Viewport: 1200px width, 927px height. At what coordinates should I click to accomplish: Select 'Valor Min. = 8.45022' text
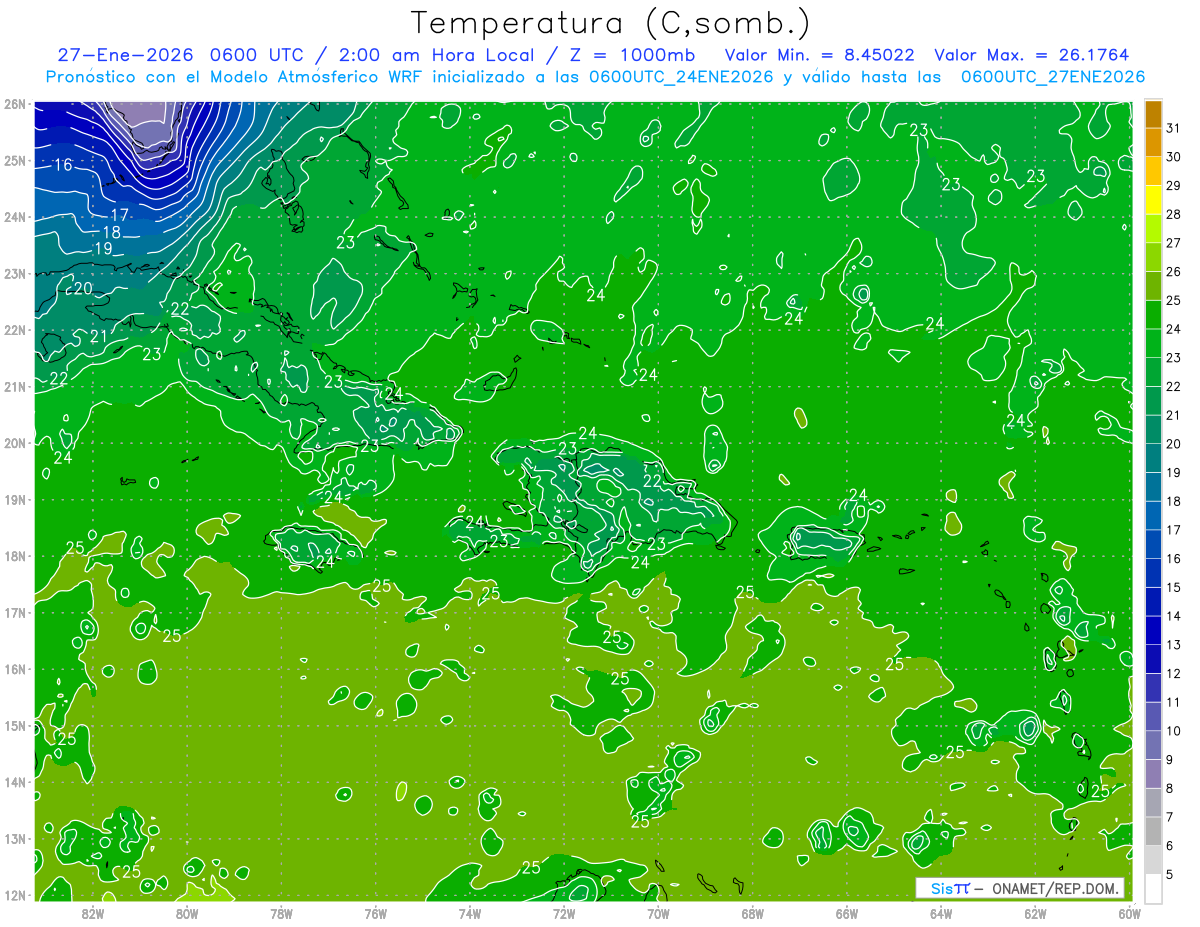(x=819, y=55)
